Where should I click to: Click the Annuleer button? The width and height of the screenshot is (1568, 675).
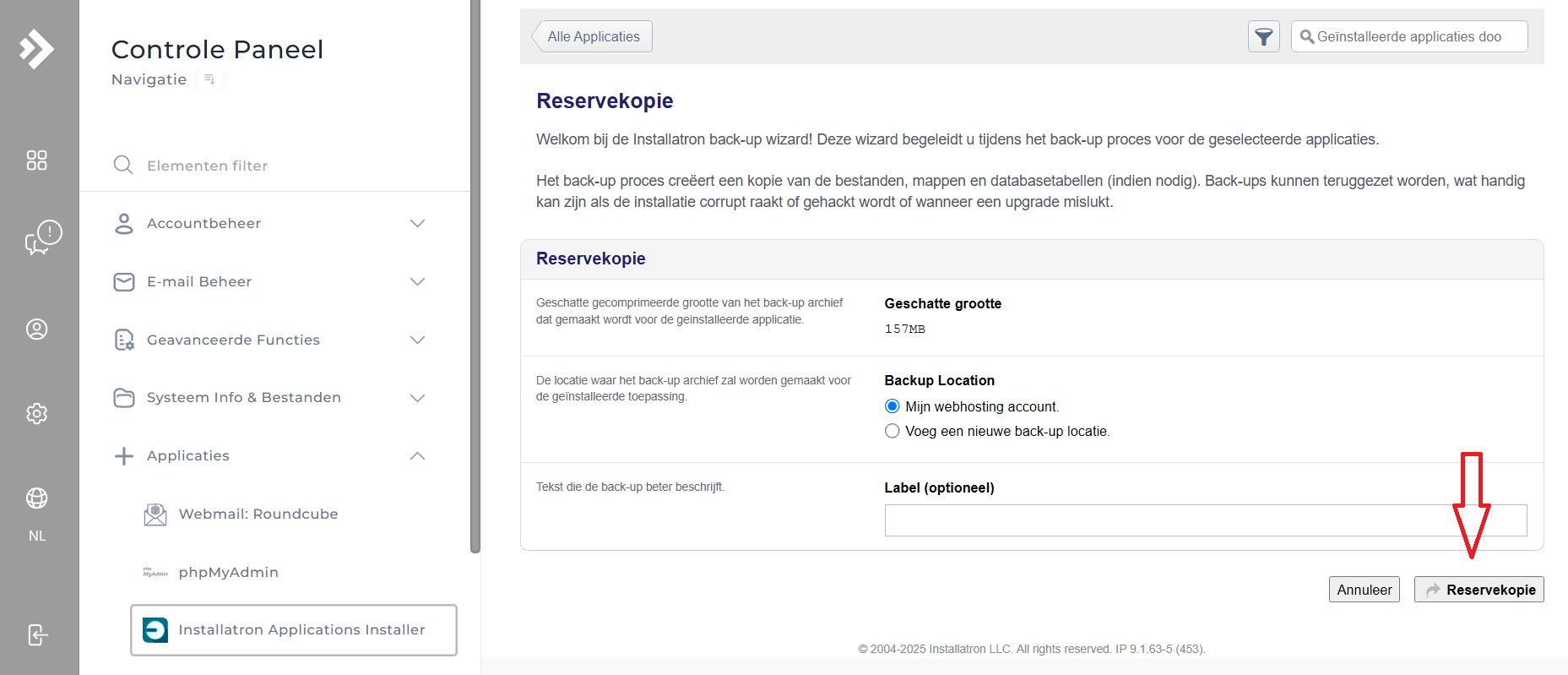pyautogui.click(x=1365, y=590)
